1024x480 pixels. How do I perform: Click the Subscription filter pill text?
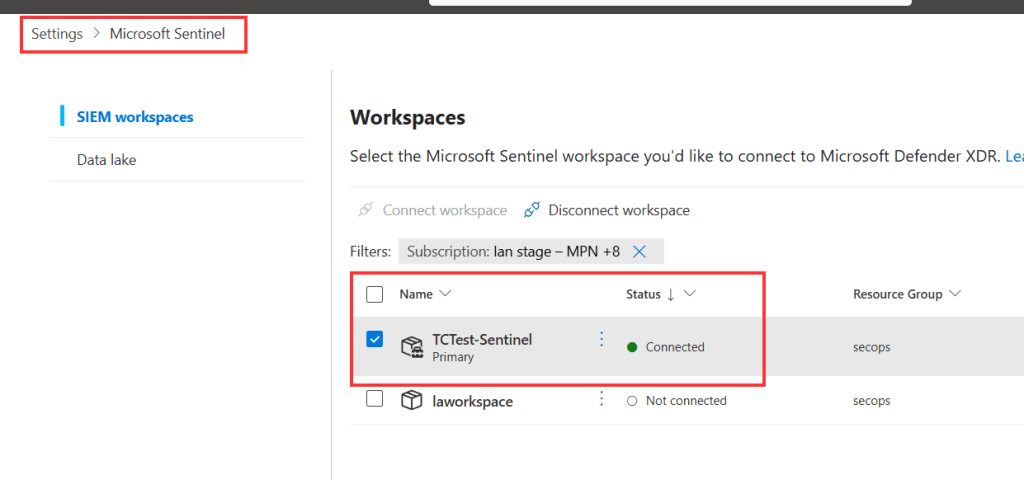[512, 252]
